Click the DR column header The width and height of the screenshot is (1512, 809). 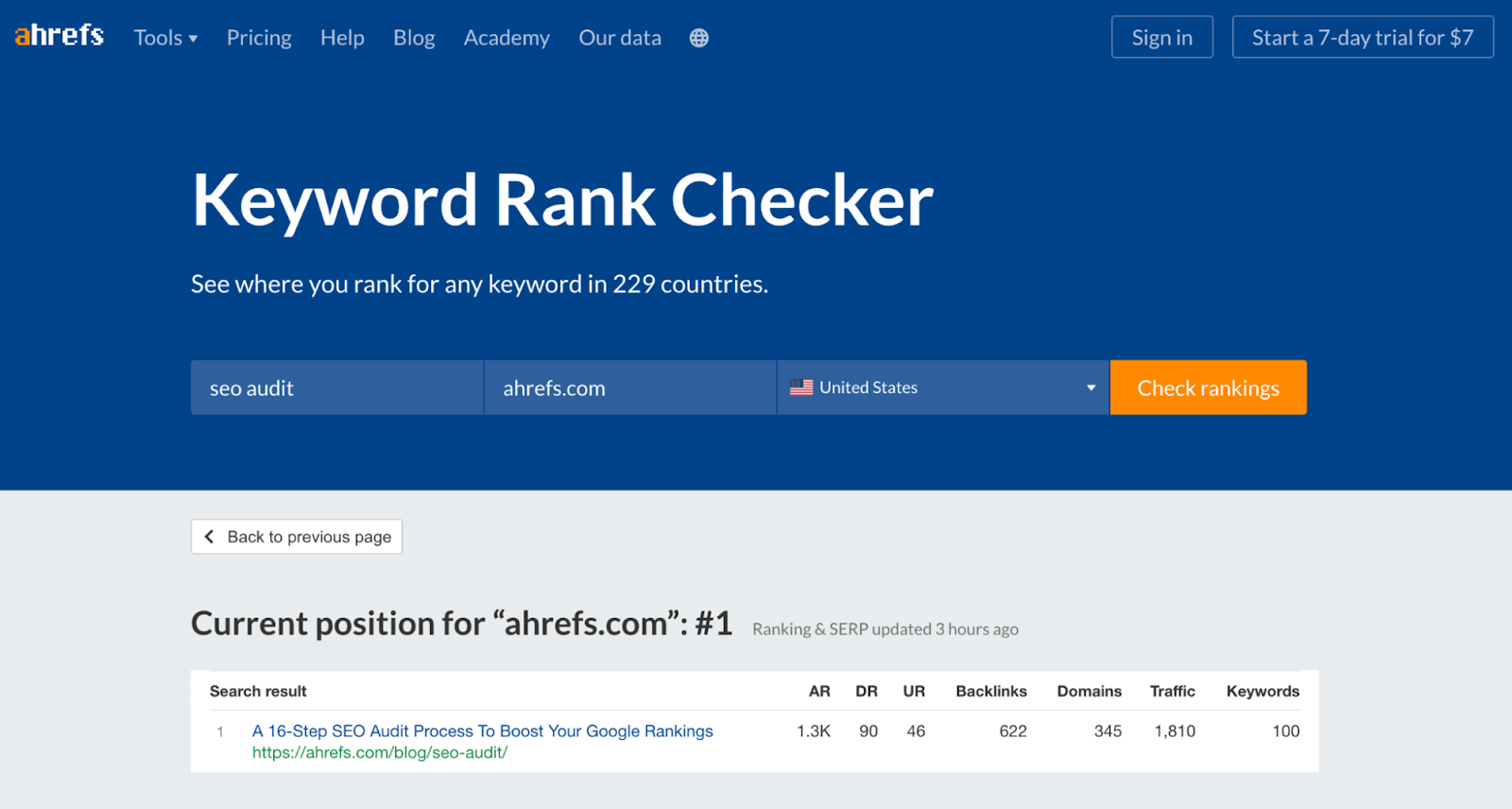coord(867,691)
